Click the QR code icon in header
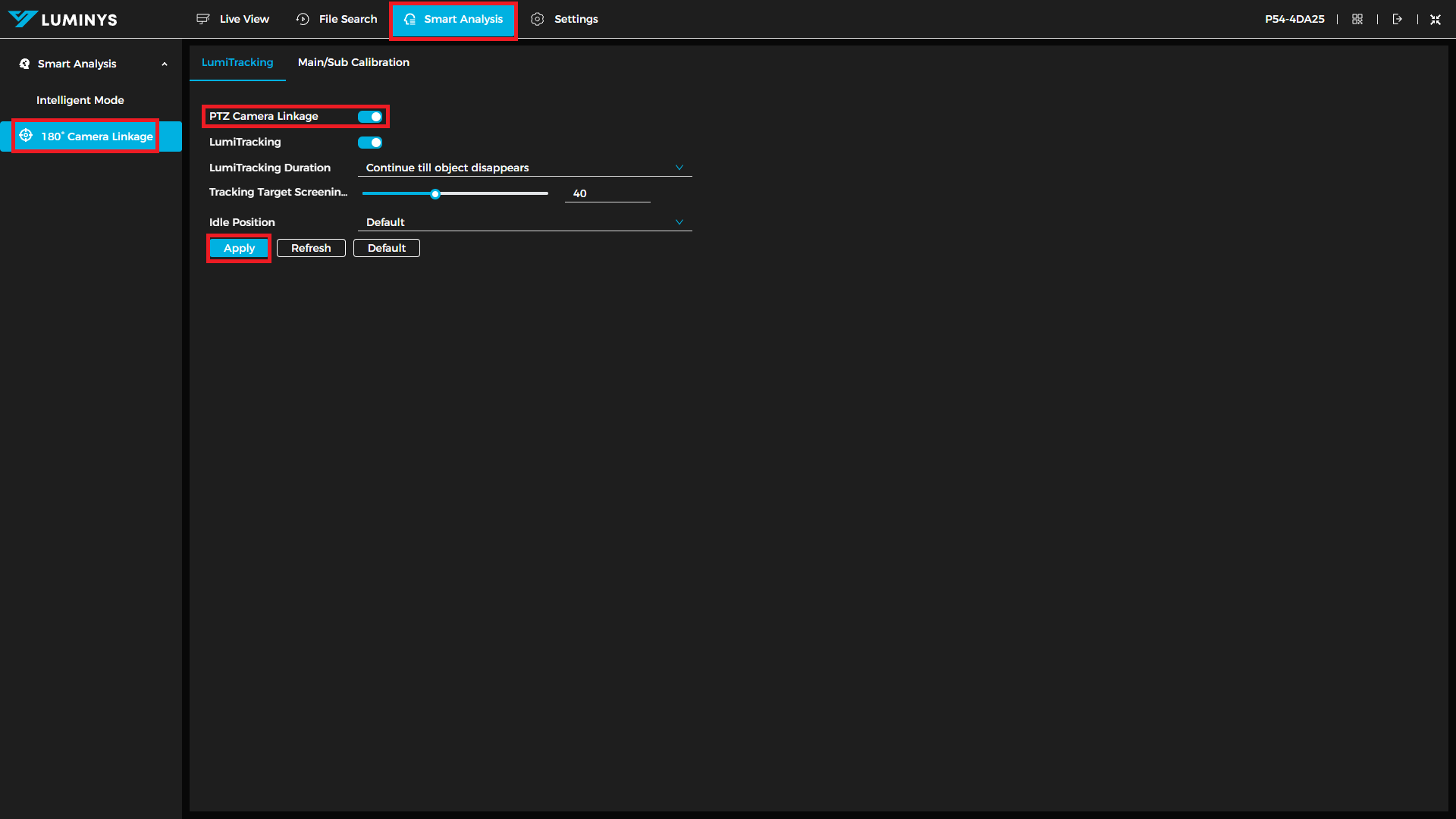This screenshot has height=819, width=1456. 1357,19
